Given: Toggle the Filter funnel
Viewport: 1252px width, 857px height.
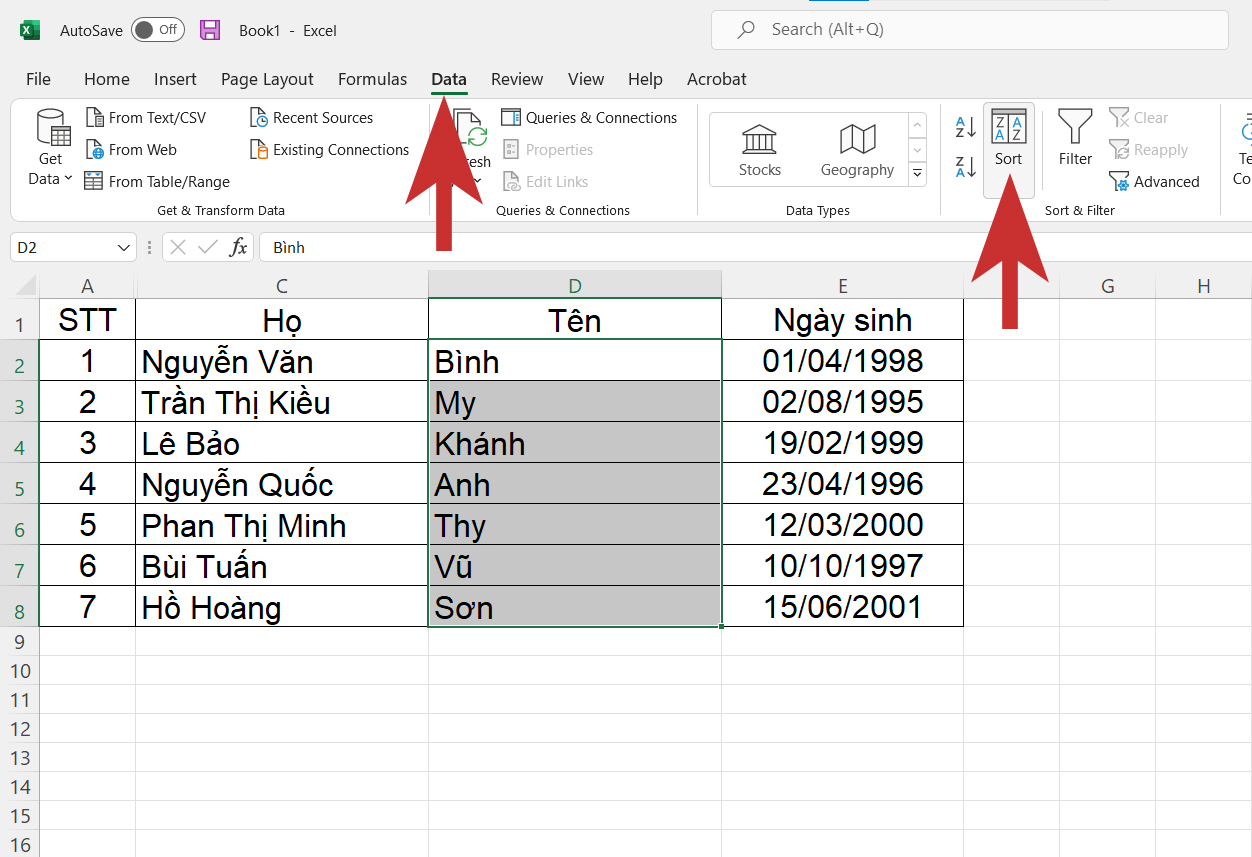Looking at the screenshot, I should (x=1075, y=138).
